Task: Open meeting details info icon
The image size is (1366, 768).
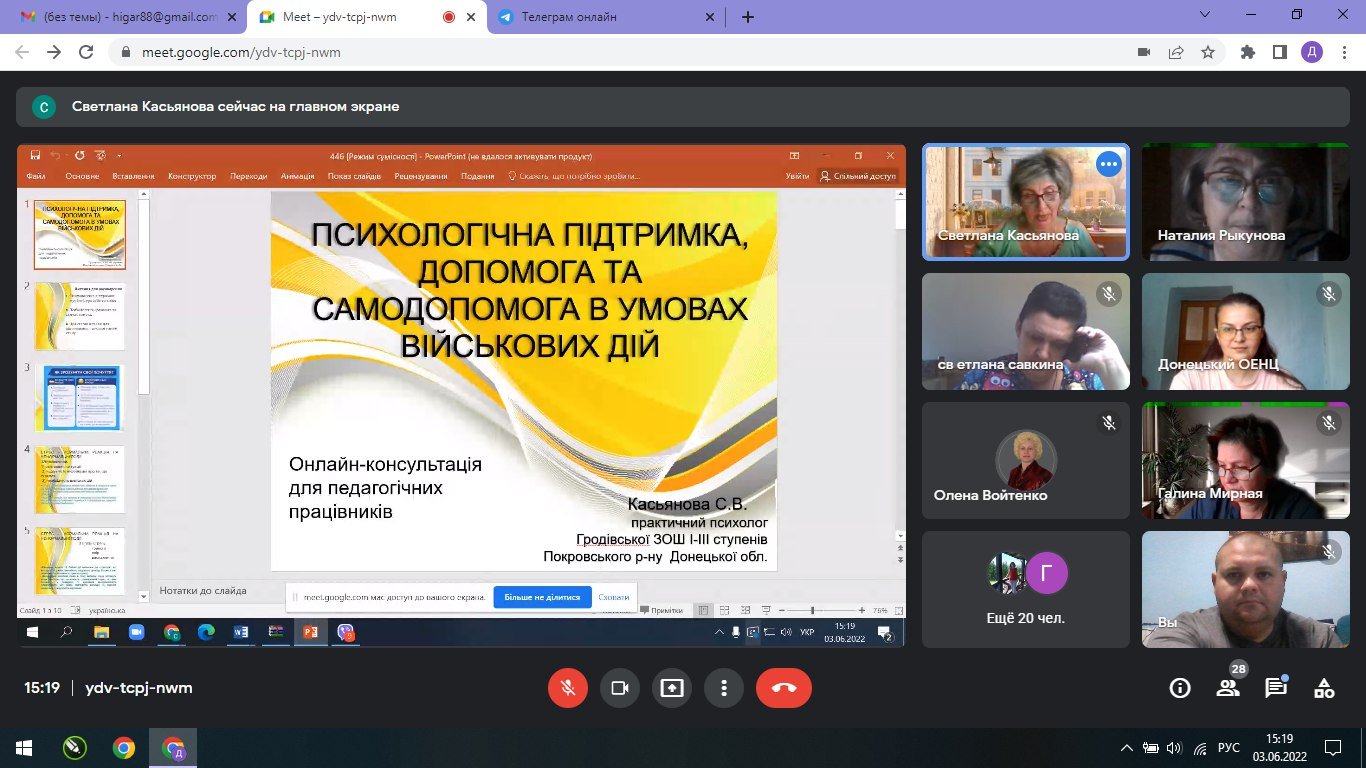Action: (1180, 688)
